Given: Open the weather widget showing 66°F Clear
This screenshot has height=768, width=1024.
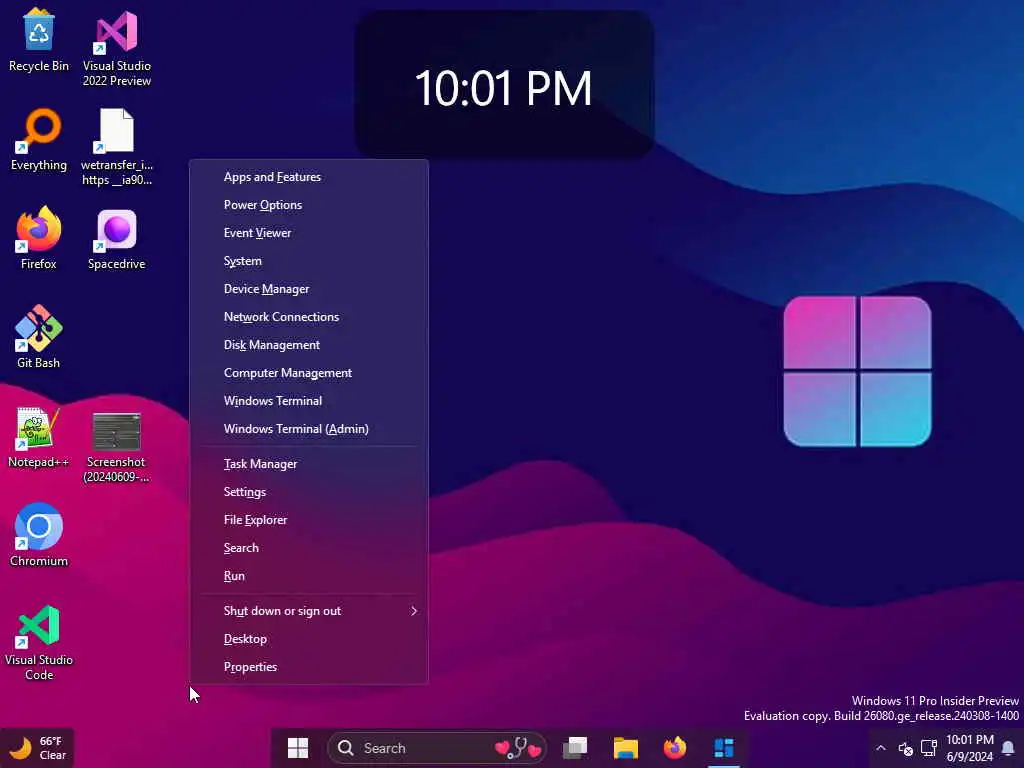Looking at the screenshot, I should (x=38, y=748).
